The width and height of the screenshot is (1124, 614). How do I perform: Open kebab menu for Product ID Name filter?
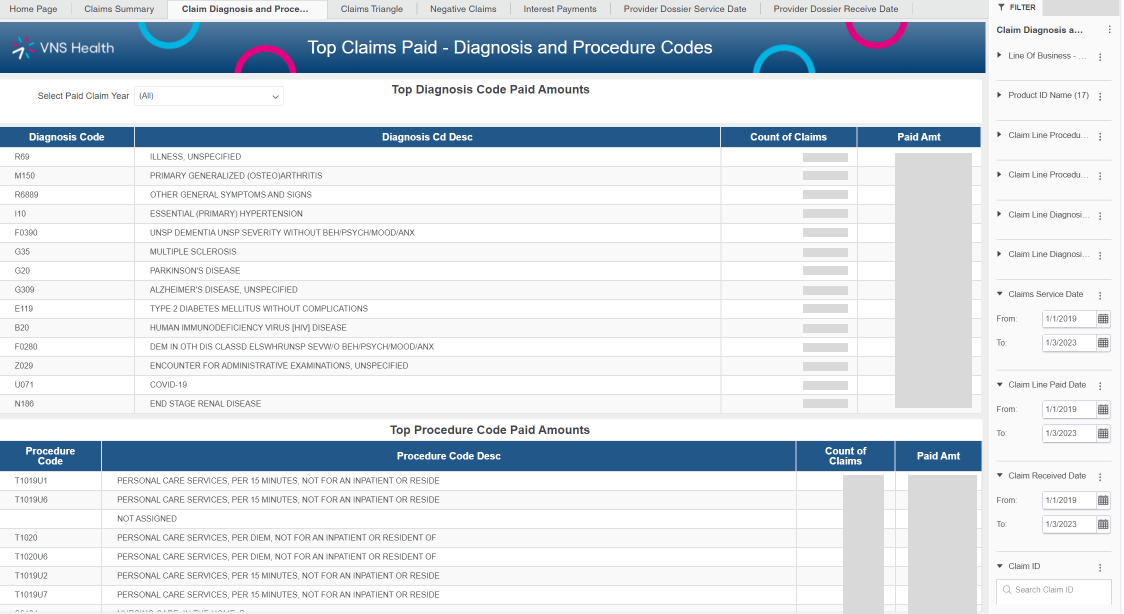pyautogui.click(x=1100, y=96)
